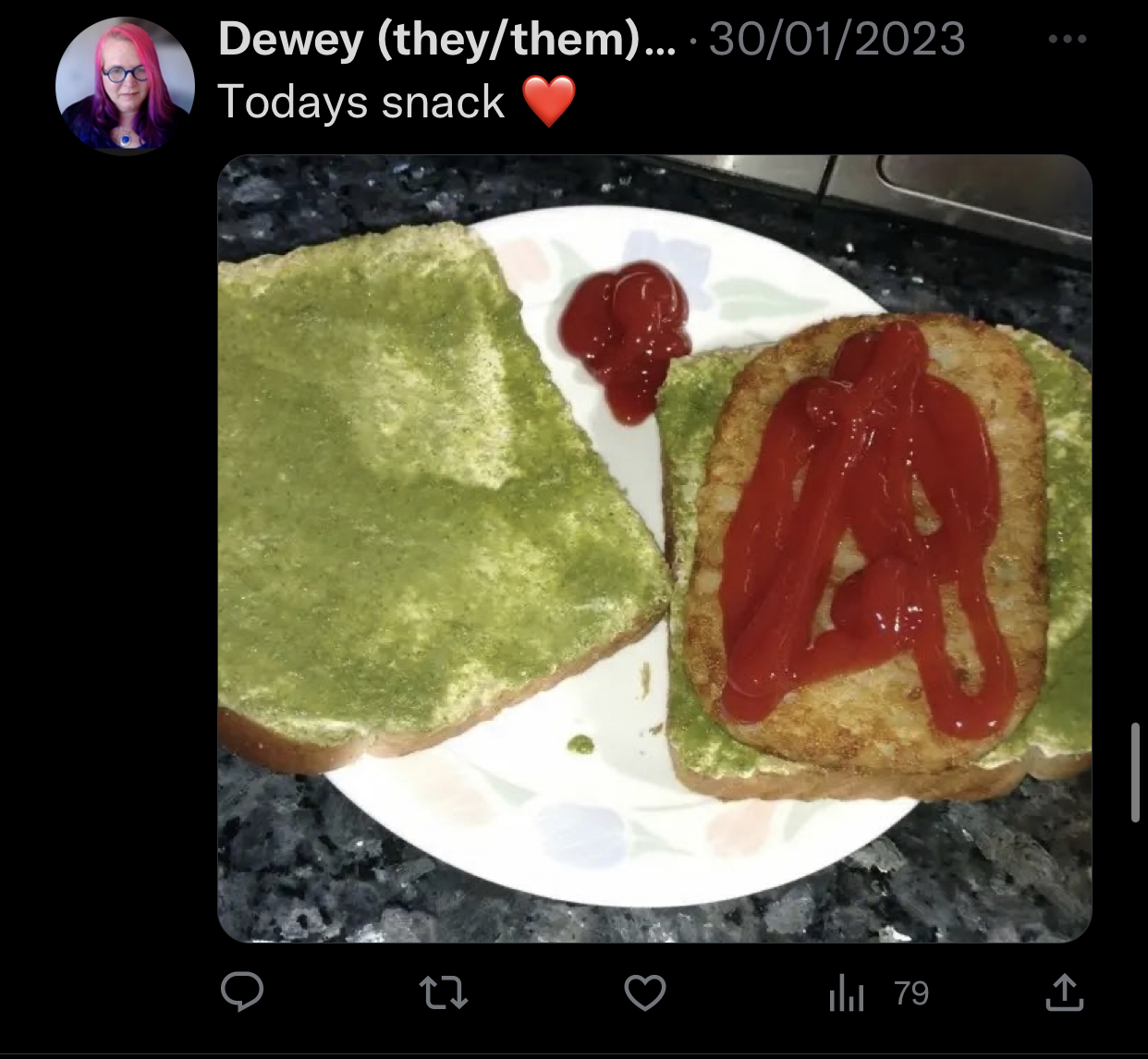Click the ketchup-covered hash brown in the photo
Viewport: 1148px width, 1059px height.
coord(869,541)
